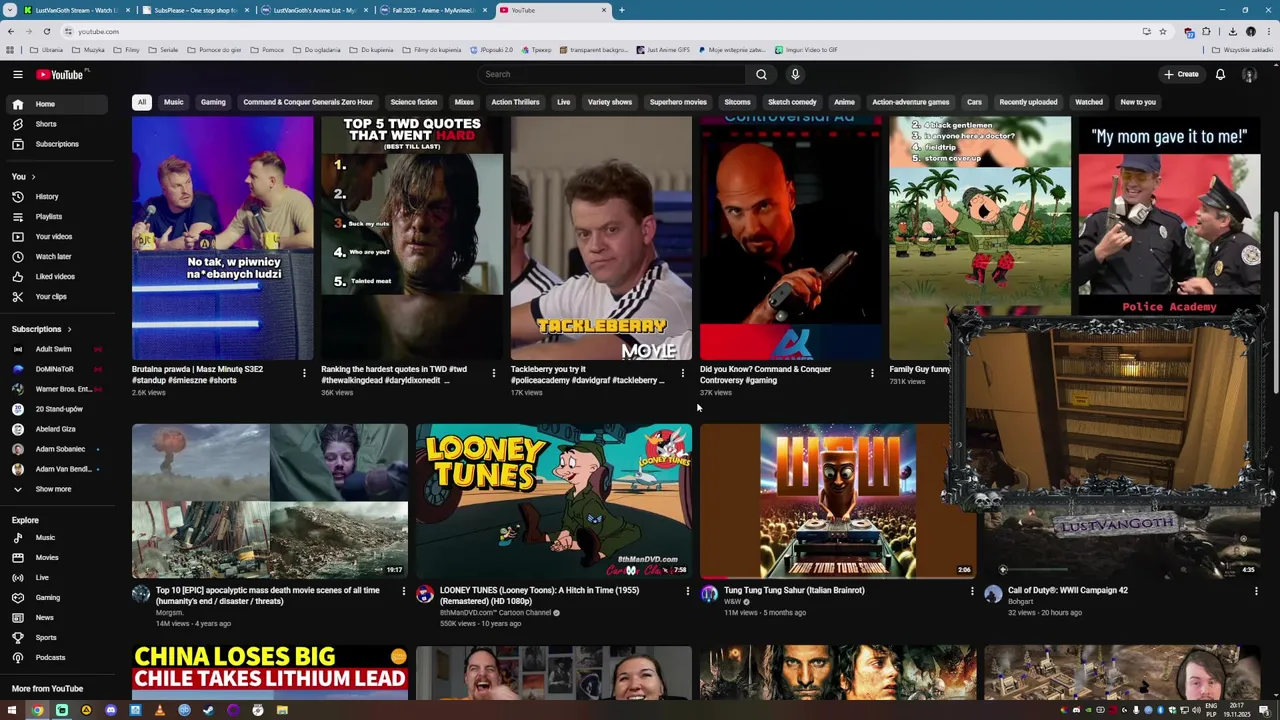1280x720 pixels.
Task: Select the All filter chip
Action: (x=142, y=102)
